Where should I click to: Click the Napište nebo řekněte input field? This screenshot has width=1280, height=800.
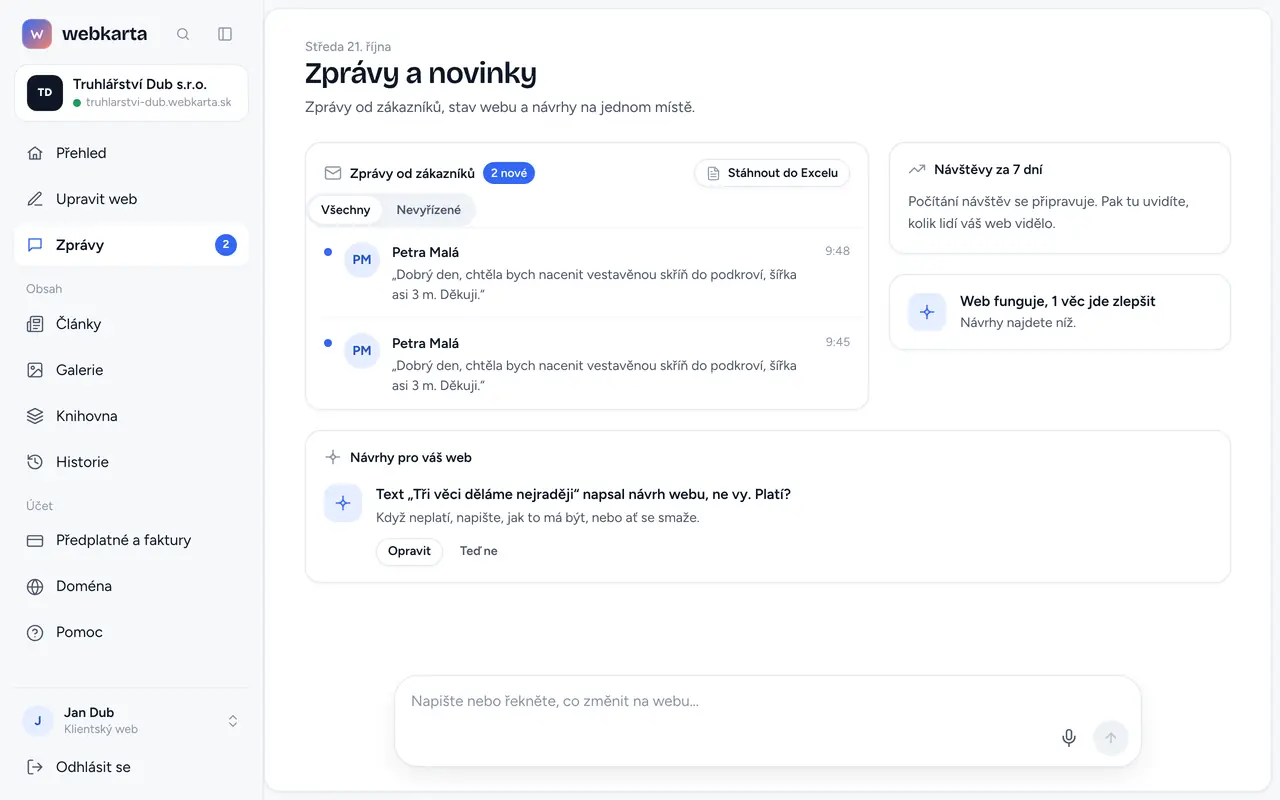point(768,701)
